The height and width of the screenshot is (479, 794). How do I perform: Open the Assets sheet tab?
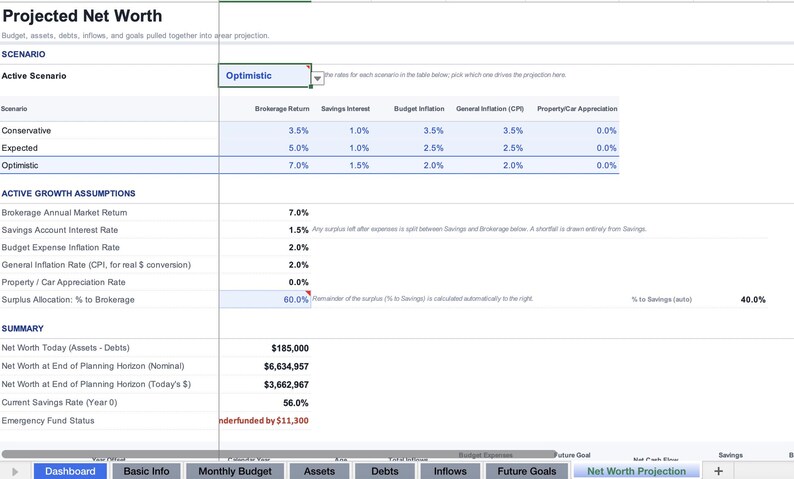[319, 471]
